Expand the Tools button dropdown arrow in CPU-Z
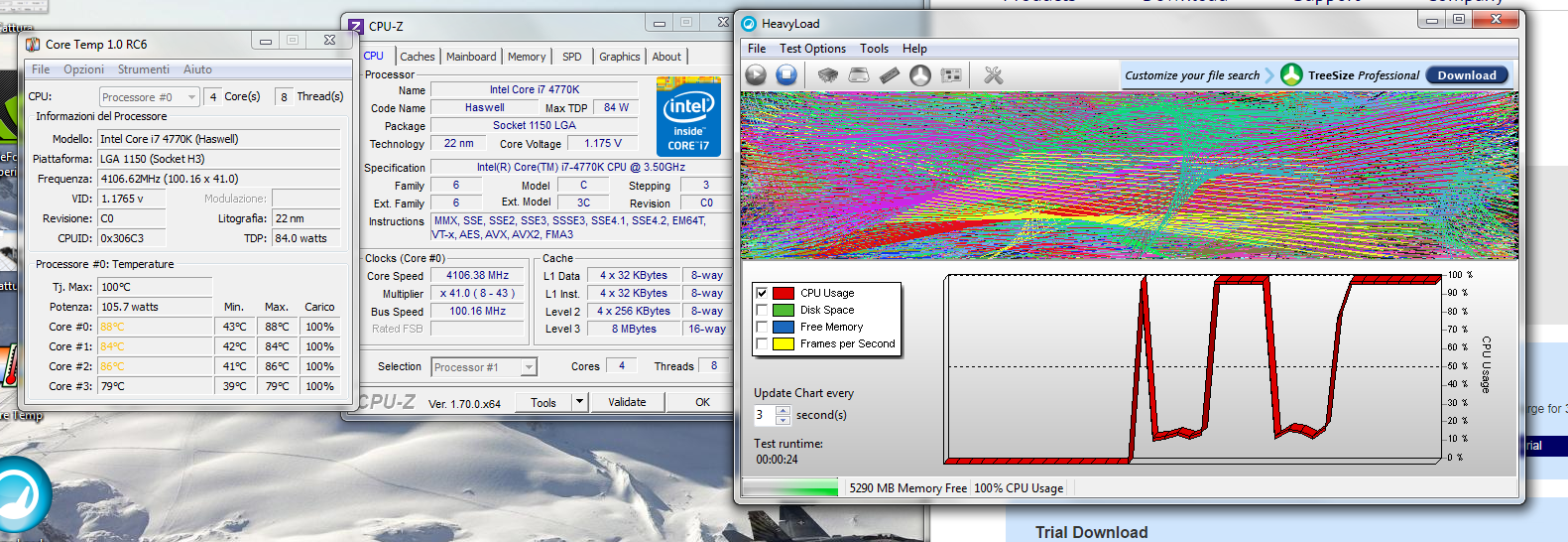The image size is (1568, 542). click(x=581, y=402)
